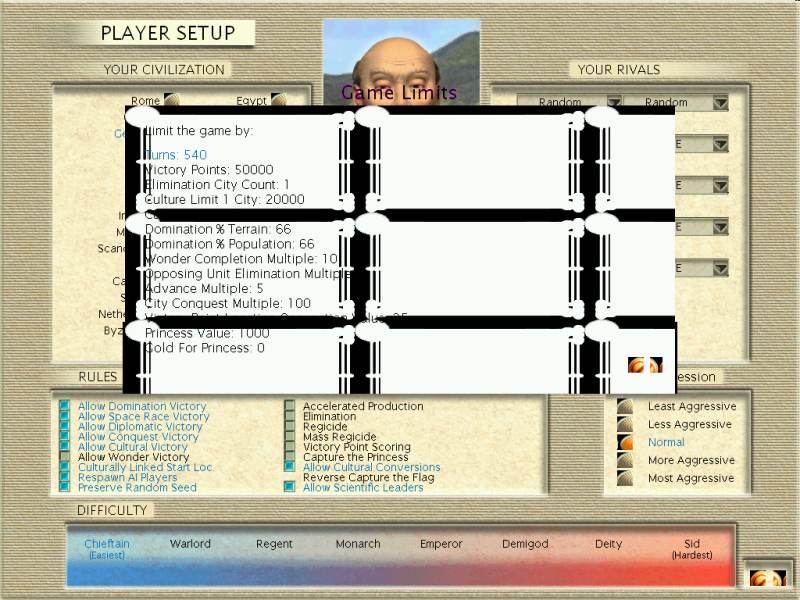Click the Victory Points: 50000 entry
The height and width of the screenshot is (600, 800).
(208, 170)
